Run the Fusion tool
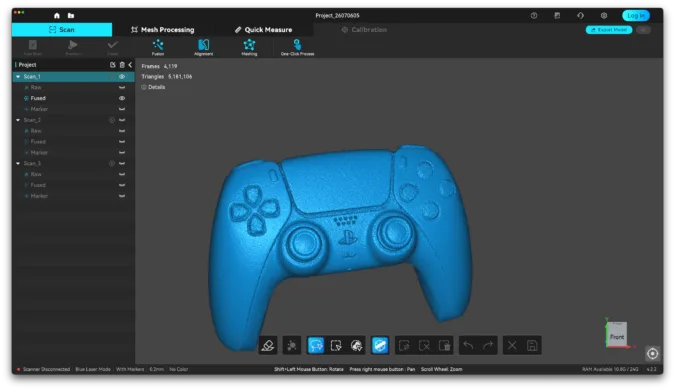Image resolution: width=675 pixels, height=390 pixels. coord(158,47)
